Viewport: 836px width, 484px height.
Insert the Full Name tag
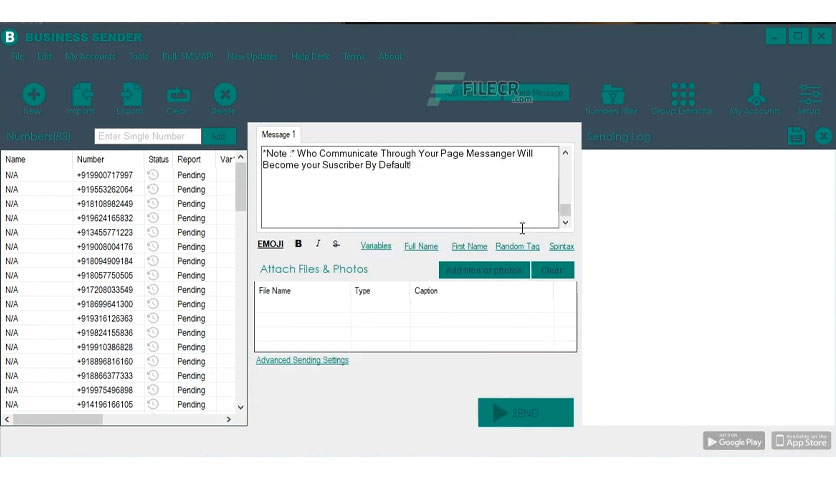[x=421, y=246]
